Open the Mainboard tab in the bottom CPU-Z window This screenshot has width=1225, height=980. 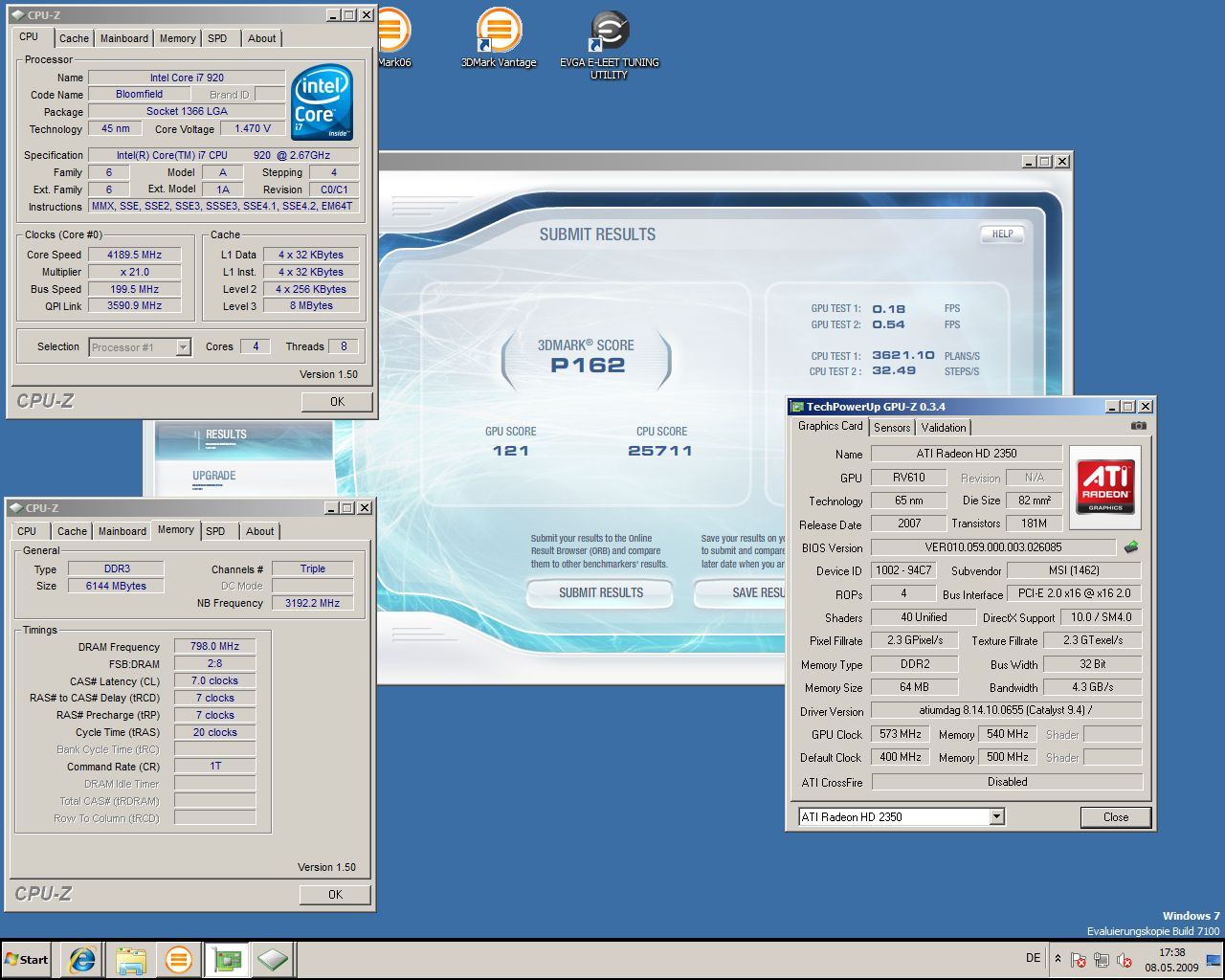click(122, 531)
